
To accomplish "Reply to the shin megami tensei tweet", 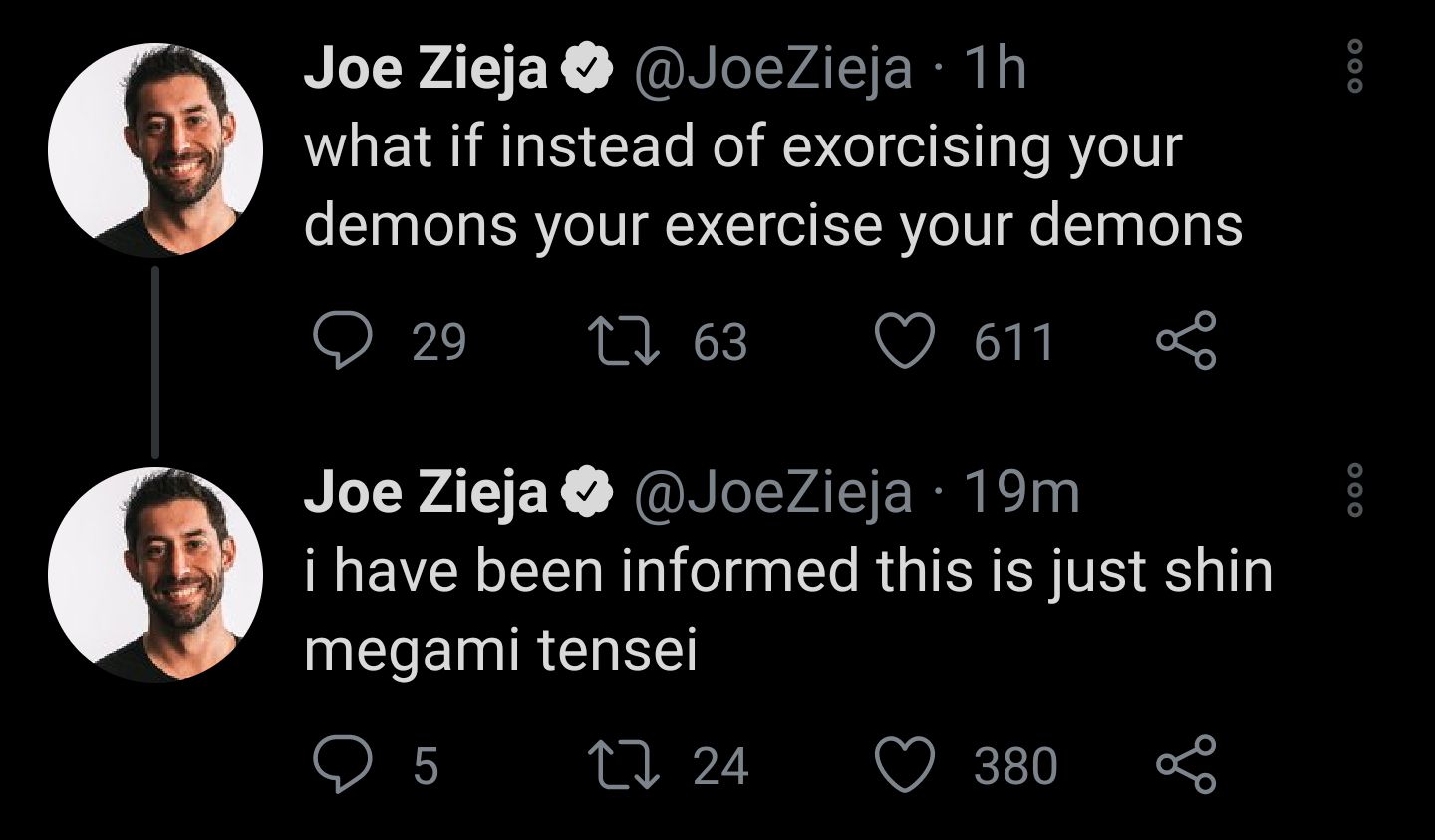I will click(340, 765).
